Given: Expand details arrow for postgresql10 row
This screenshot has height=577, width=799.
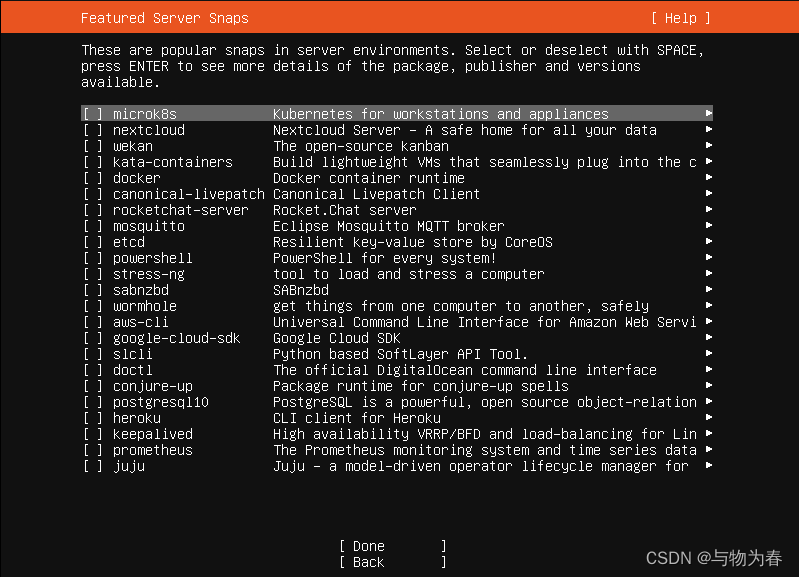Looking at the screenshot, I should [708, 402].
